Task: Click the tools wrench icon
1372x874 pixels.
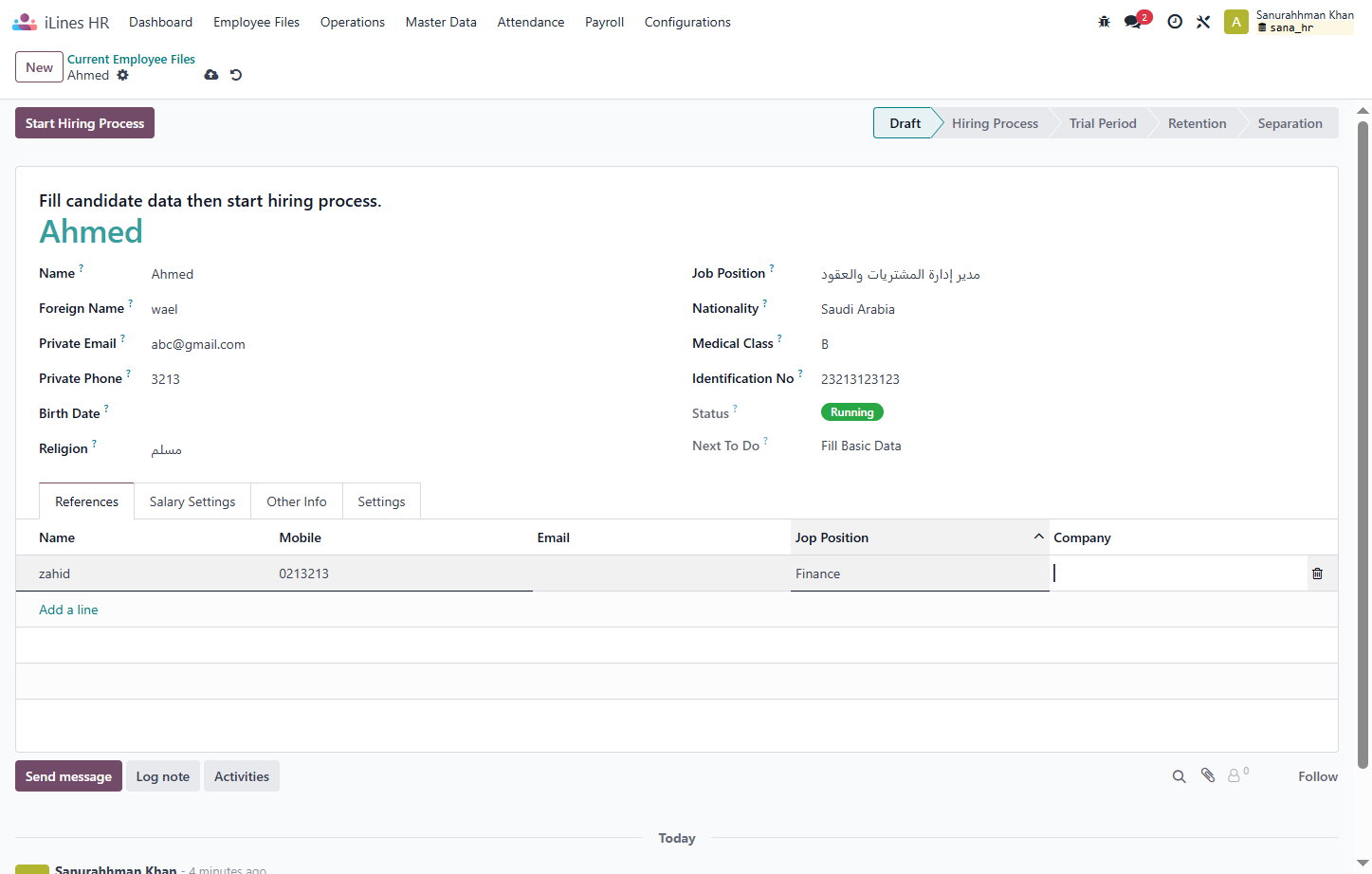Action: click(1203, 22)
